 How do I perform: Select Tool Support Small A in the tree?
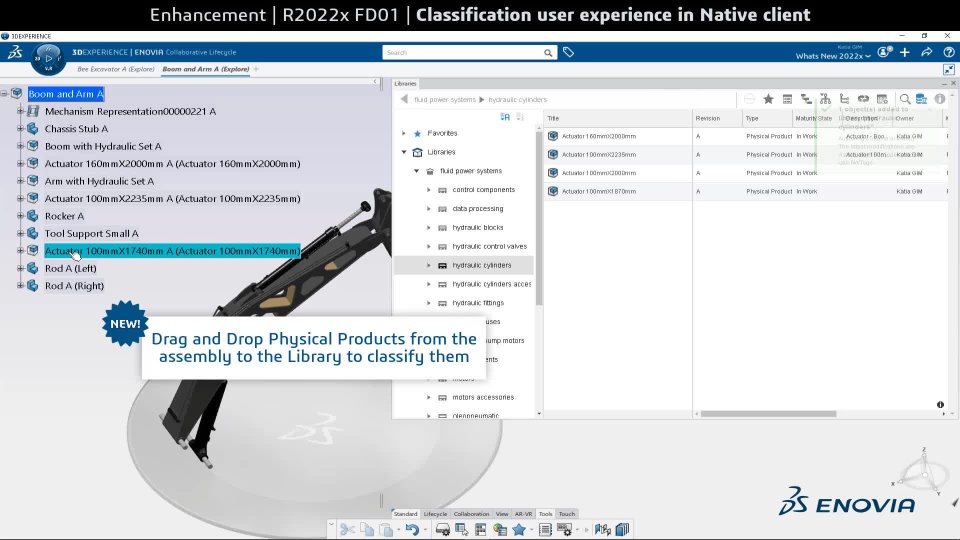click(91, 233)
